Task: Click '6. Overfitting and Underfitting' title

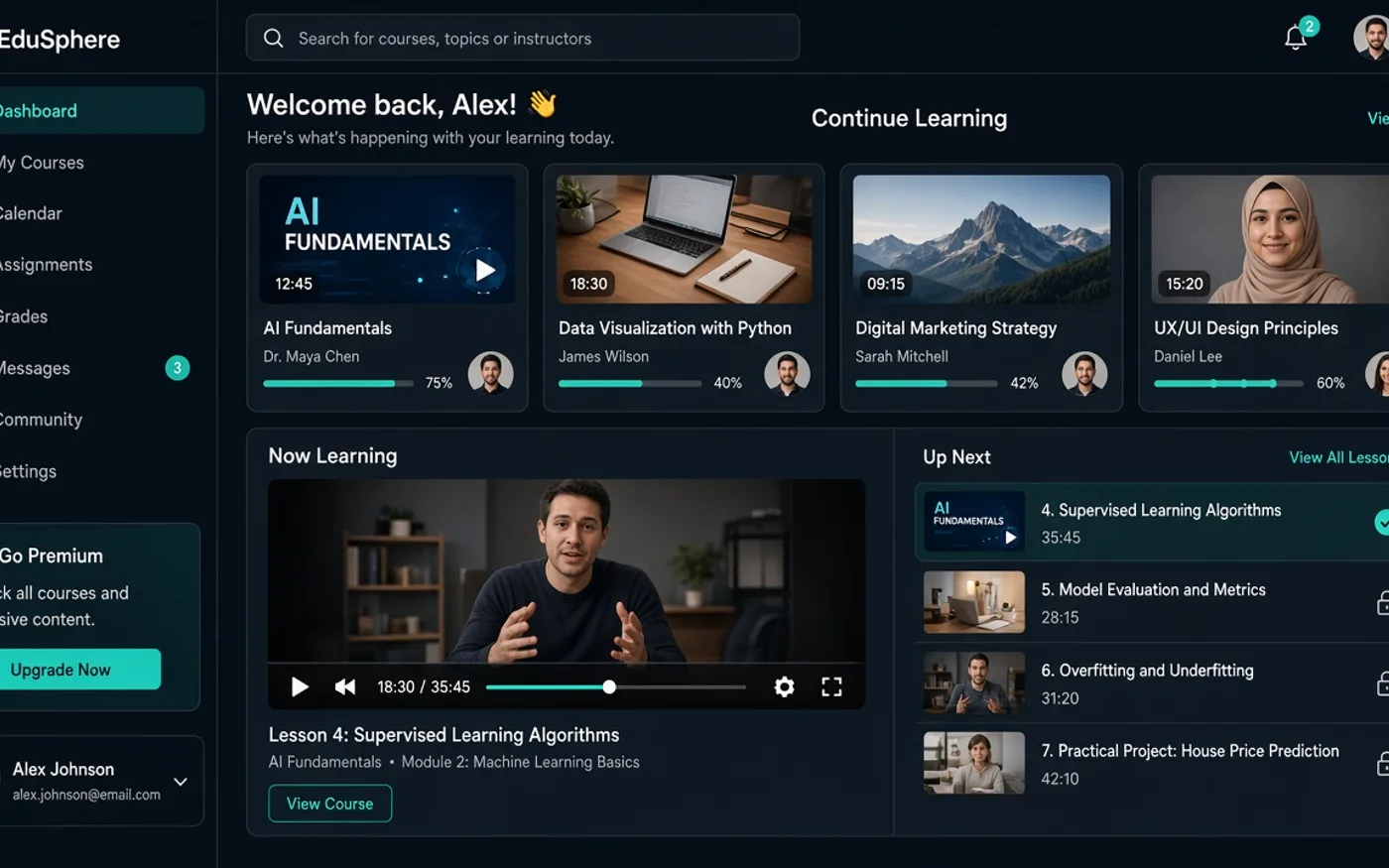Action: tap(1147, 671)
